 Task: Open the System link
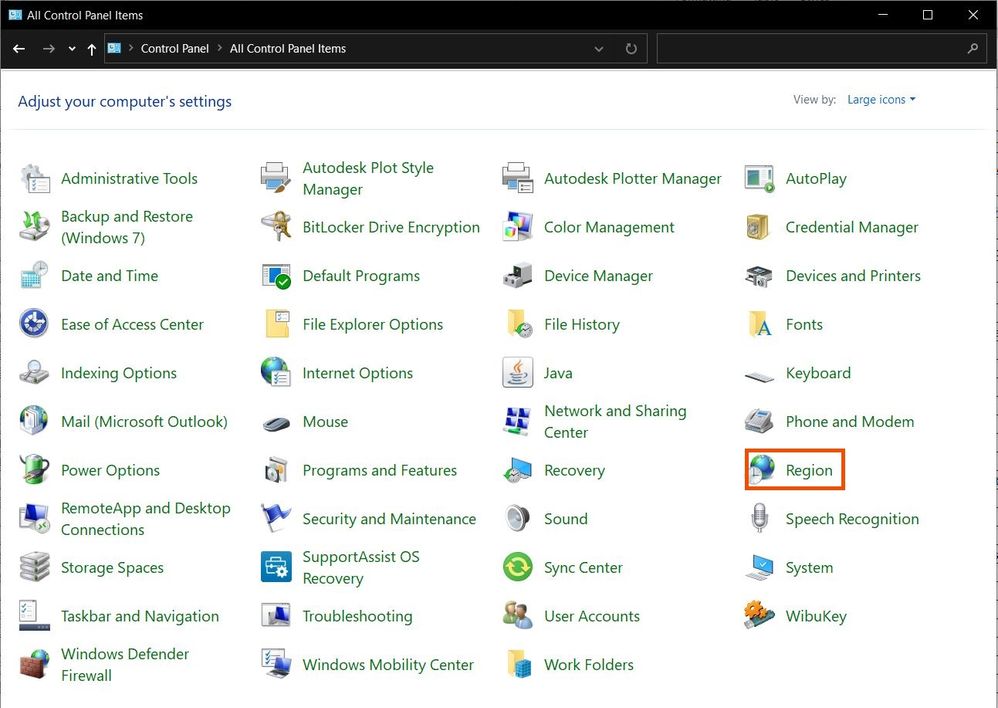coord(809,567)
